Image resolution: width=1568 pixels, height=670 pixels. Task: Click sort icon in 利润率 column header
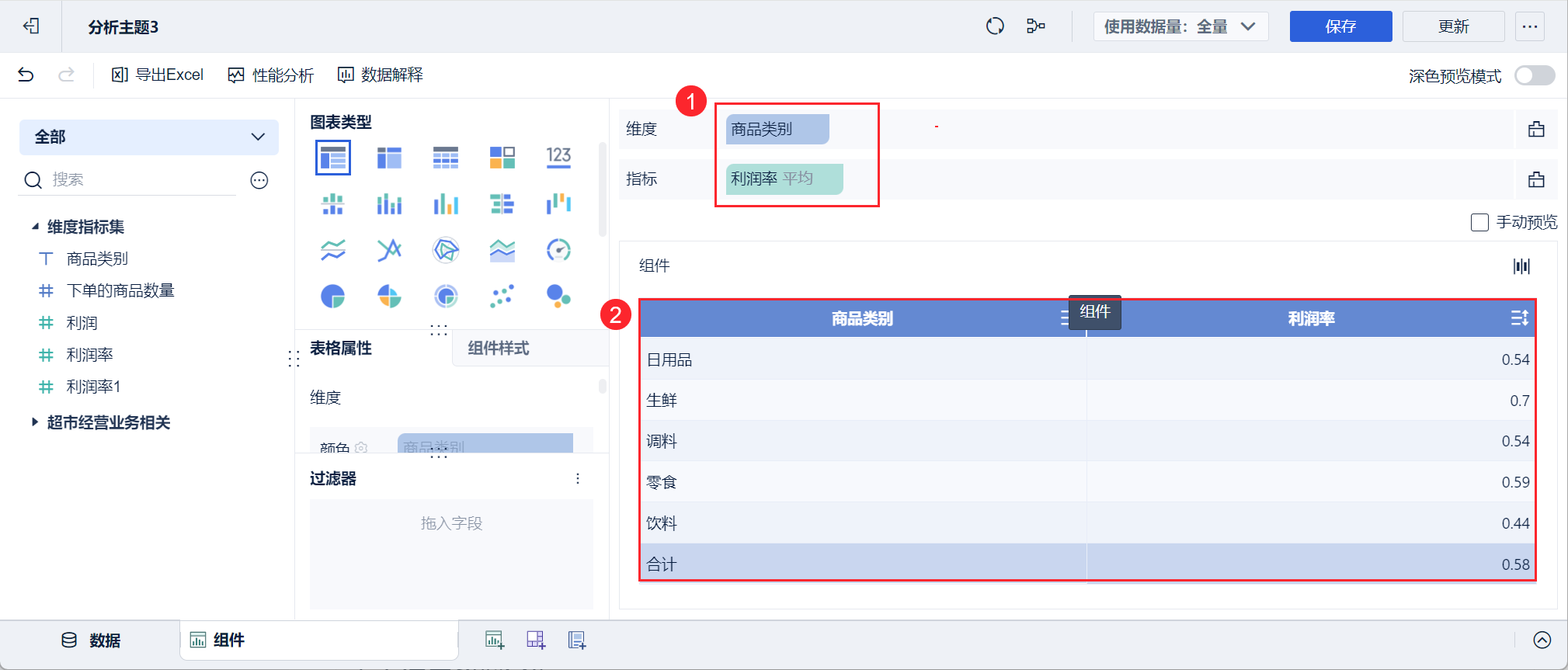[x=1519, y=318]
